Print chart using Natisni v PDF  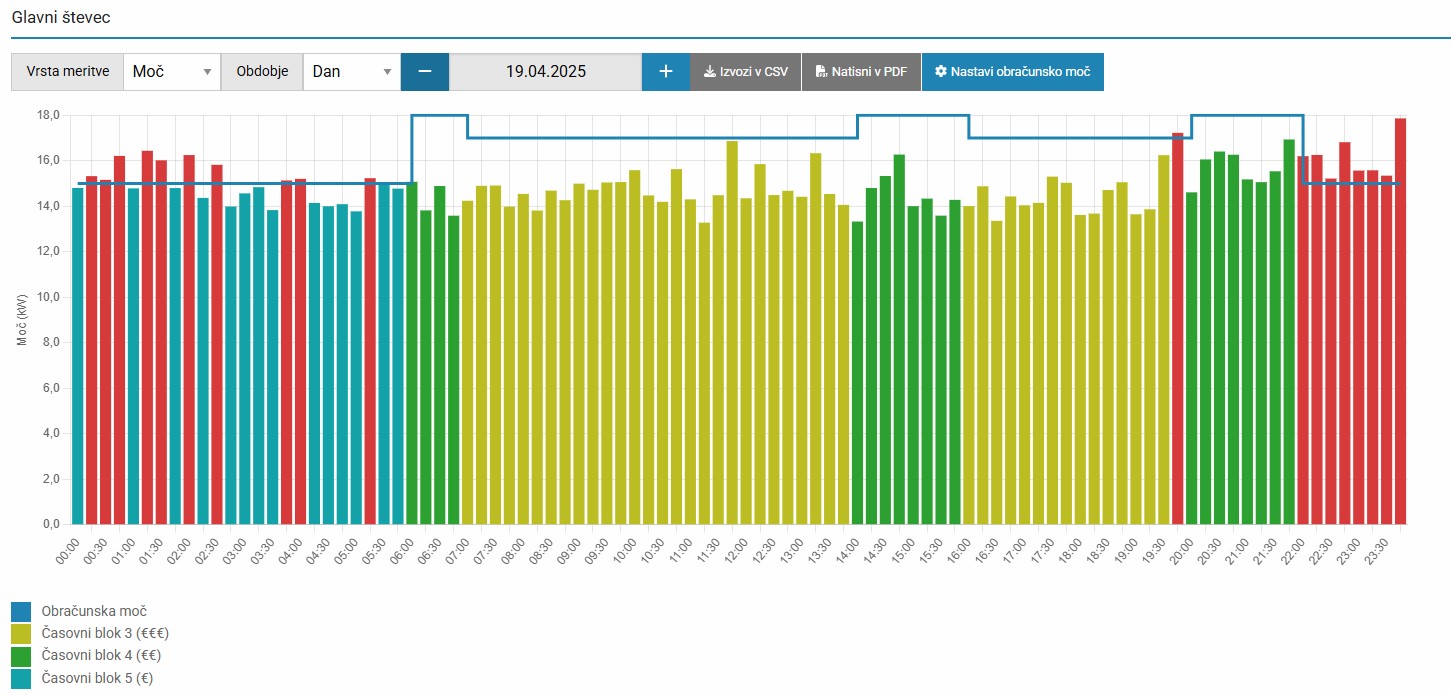click(x=861, y=72)
